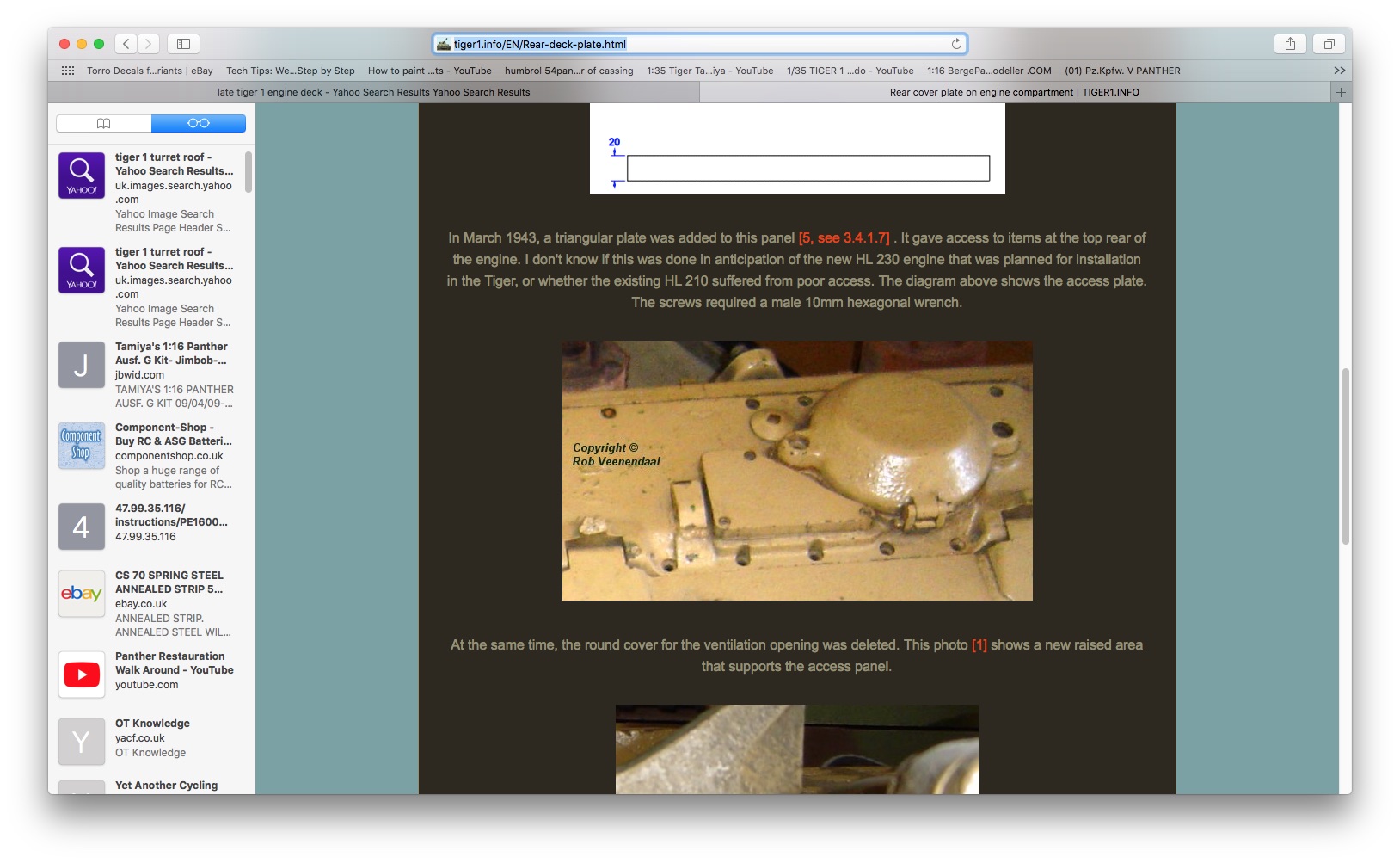Click the forward navigation arrow
Image resolution: width=1400 pixels, height=863 pixels.
click(x=149, y=44)
